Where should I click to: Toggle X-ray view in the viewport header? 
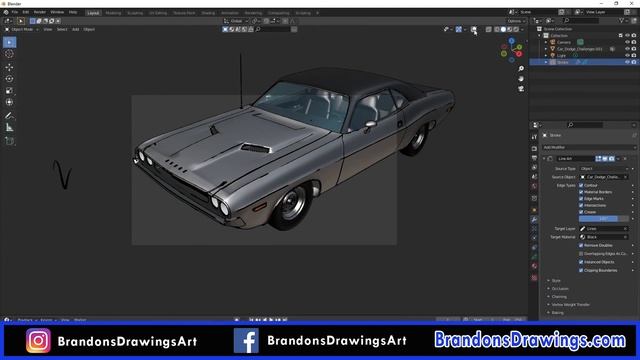point(489,29)
